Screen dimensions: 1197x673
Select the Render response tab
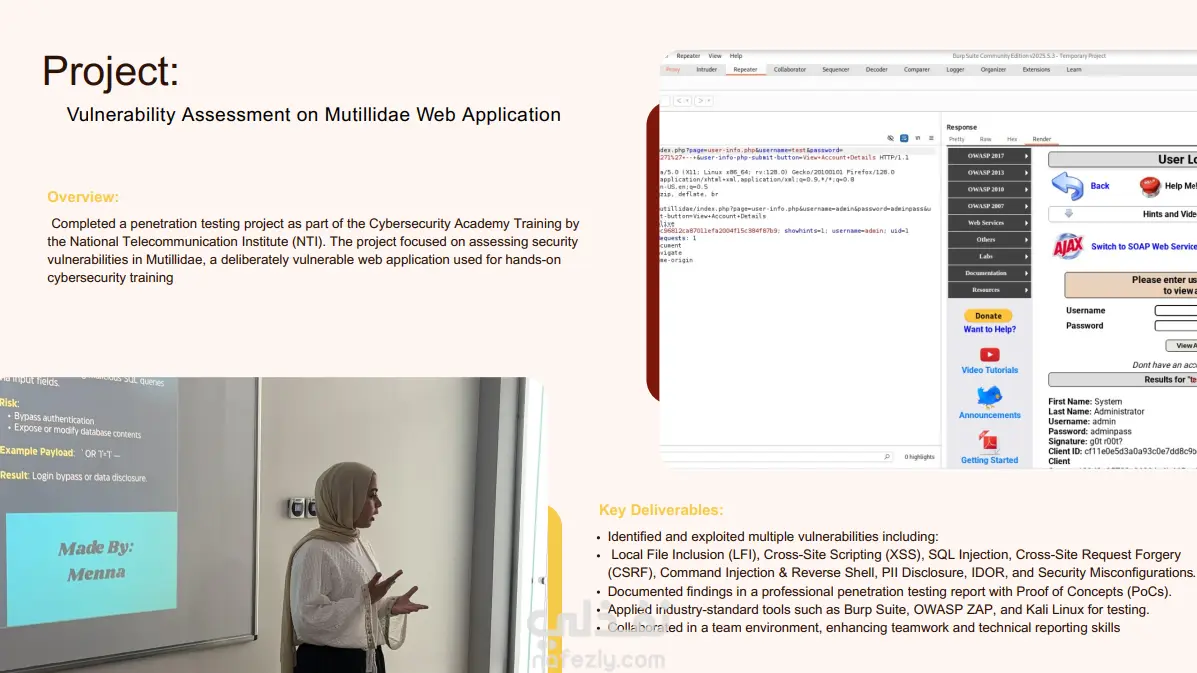coord(1041,140)
